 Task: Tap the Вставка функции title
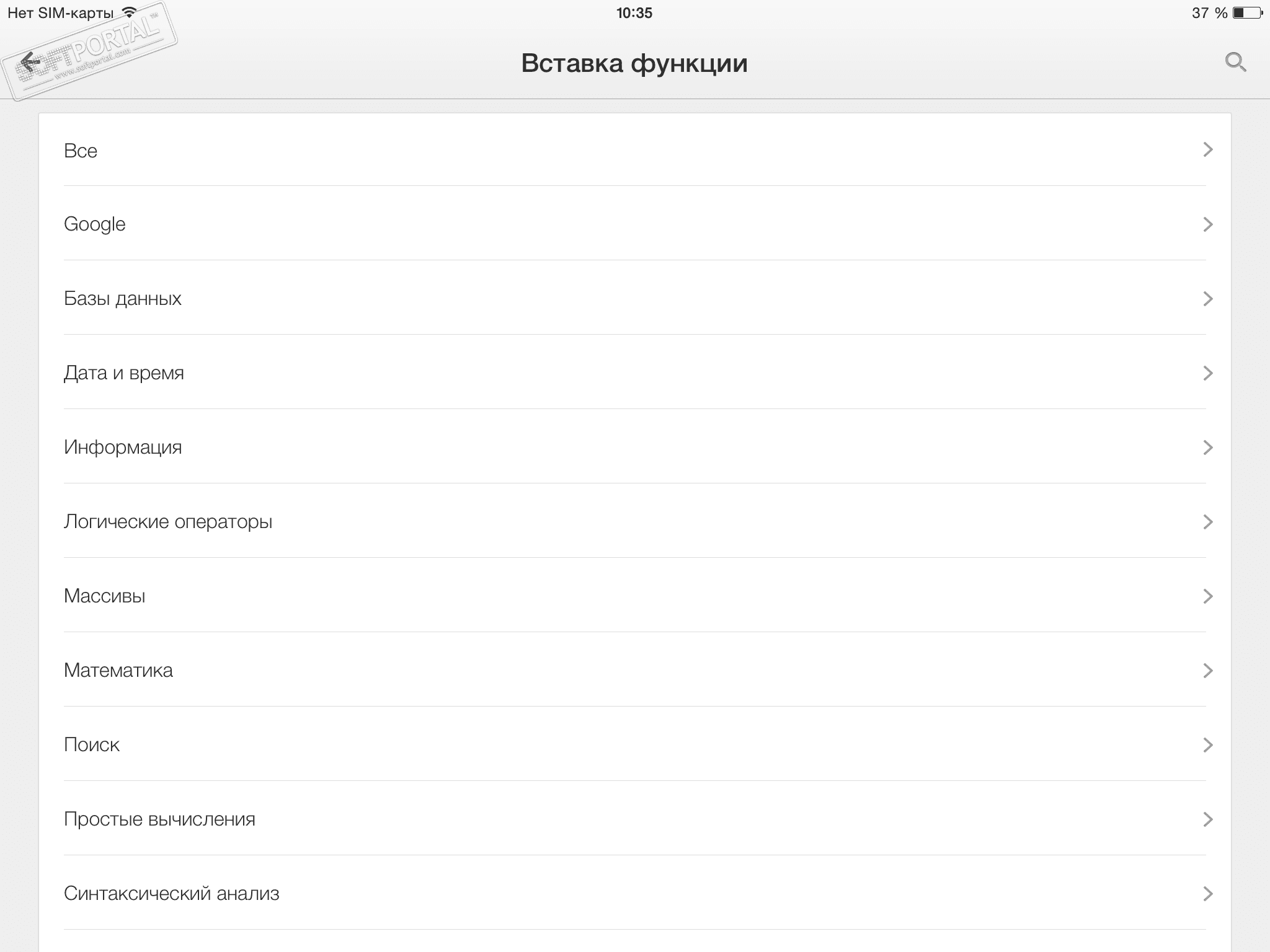point(634,63)
